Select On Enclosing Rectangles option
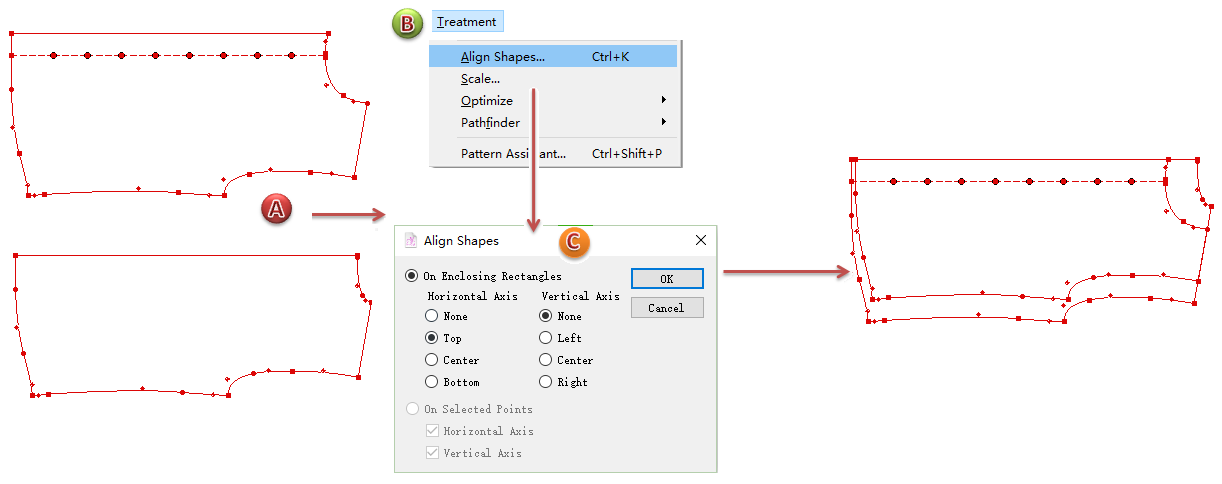 point(411,276)
